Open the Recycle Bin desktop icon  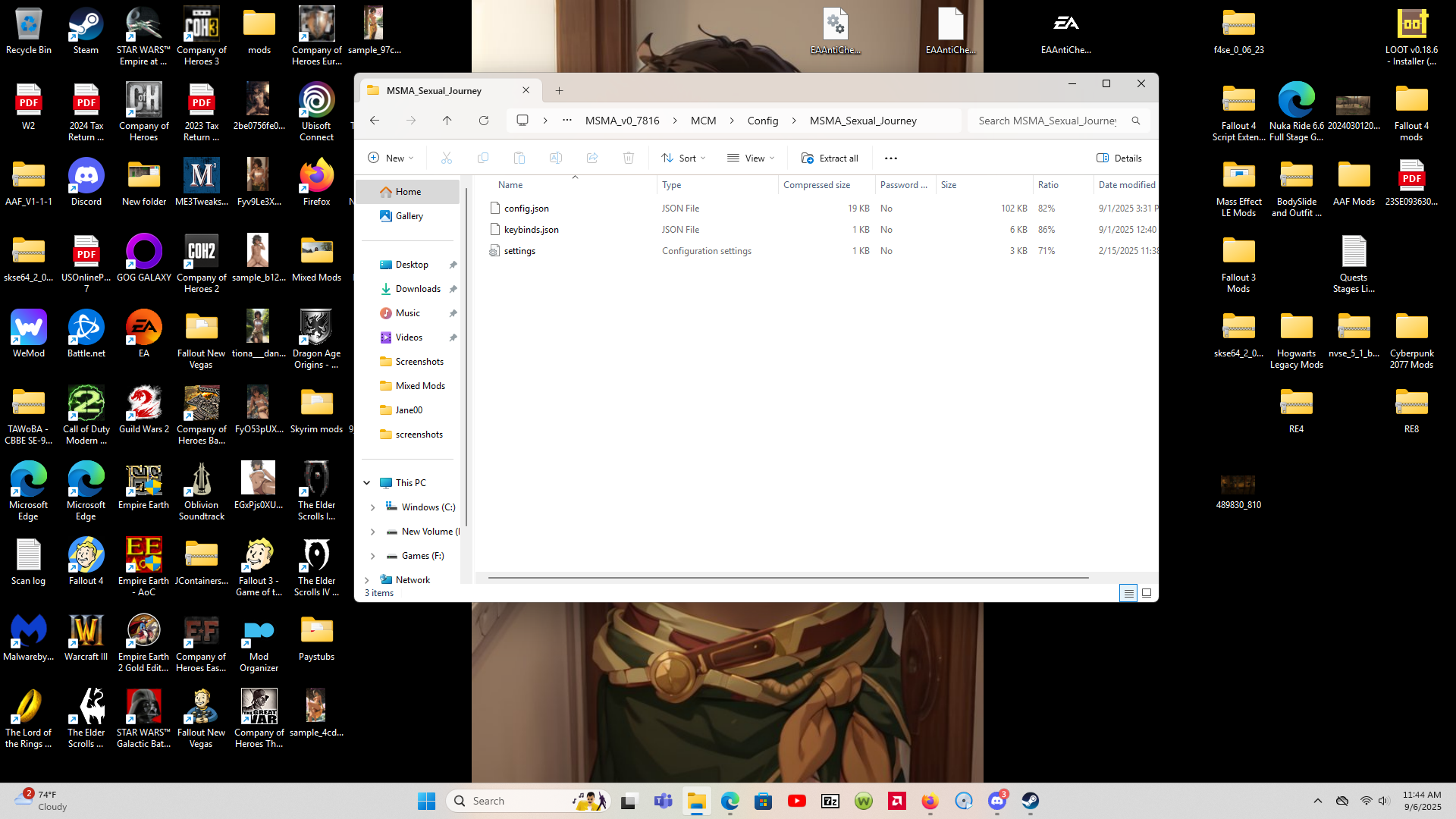point(29,32)
